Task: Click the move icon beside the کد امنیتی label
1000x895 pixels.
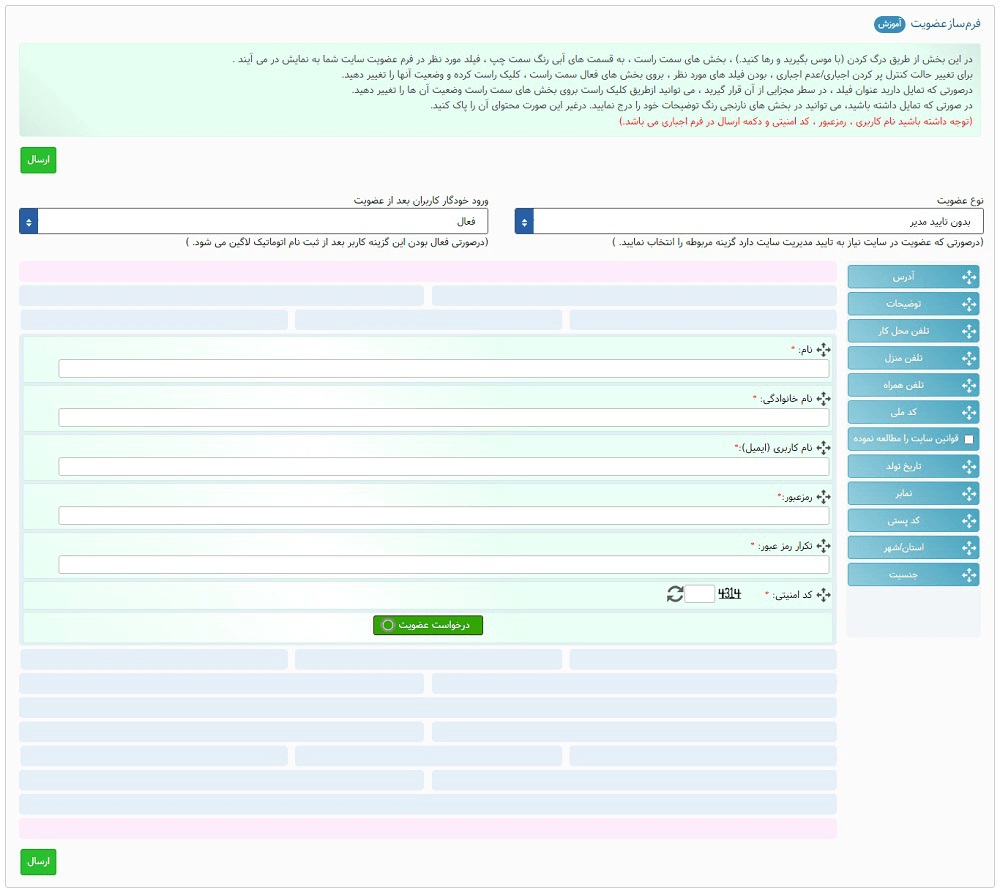Action: click(824, 595)
